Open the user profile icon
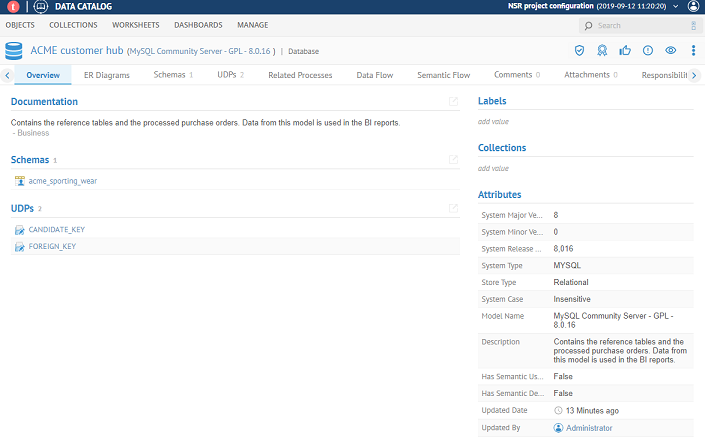705x444 pixels. click(693, 6)
